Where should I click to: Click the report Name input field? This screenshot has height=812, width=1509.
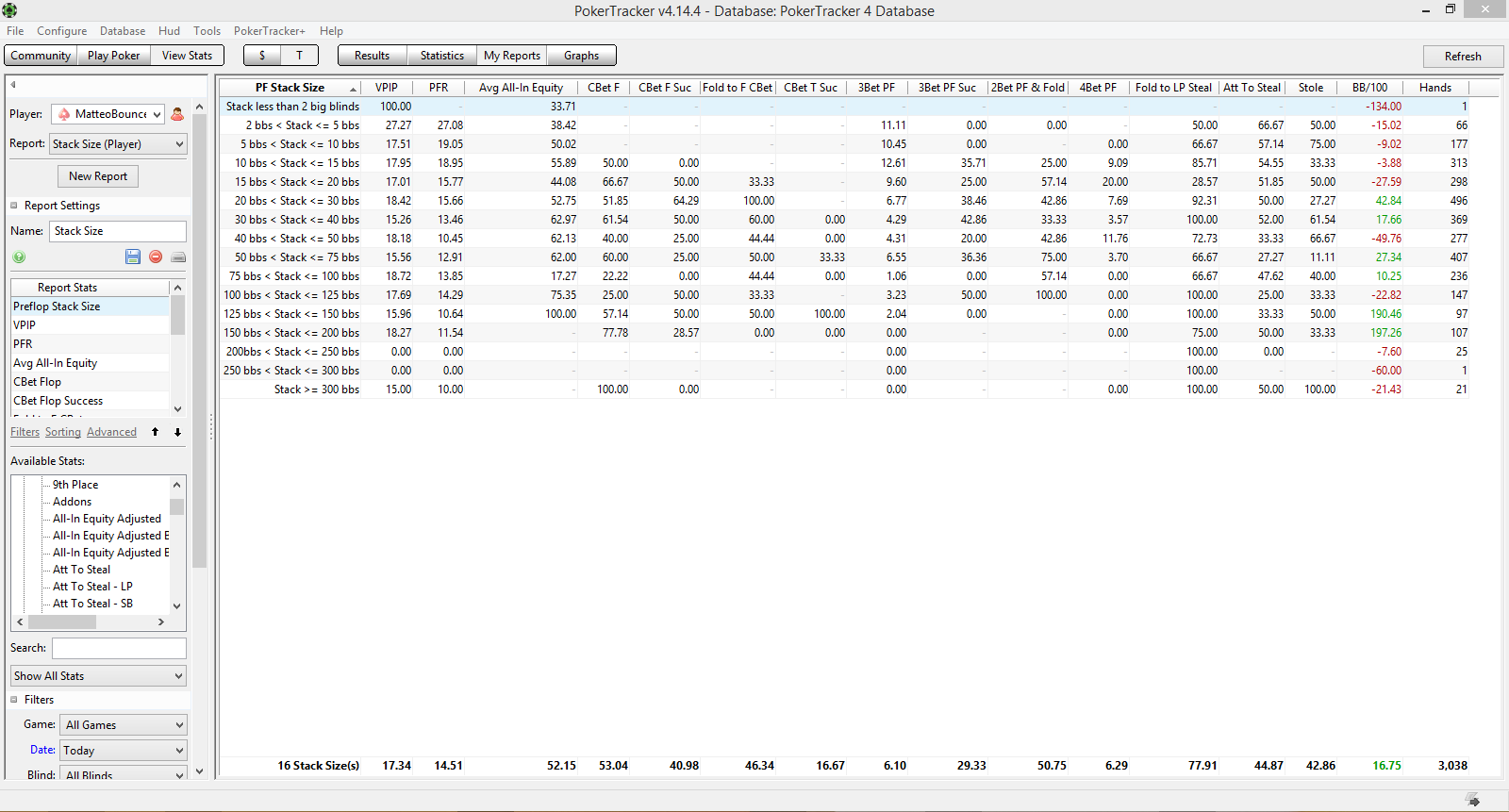(x=118, y=231)
